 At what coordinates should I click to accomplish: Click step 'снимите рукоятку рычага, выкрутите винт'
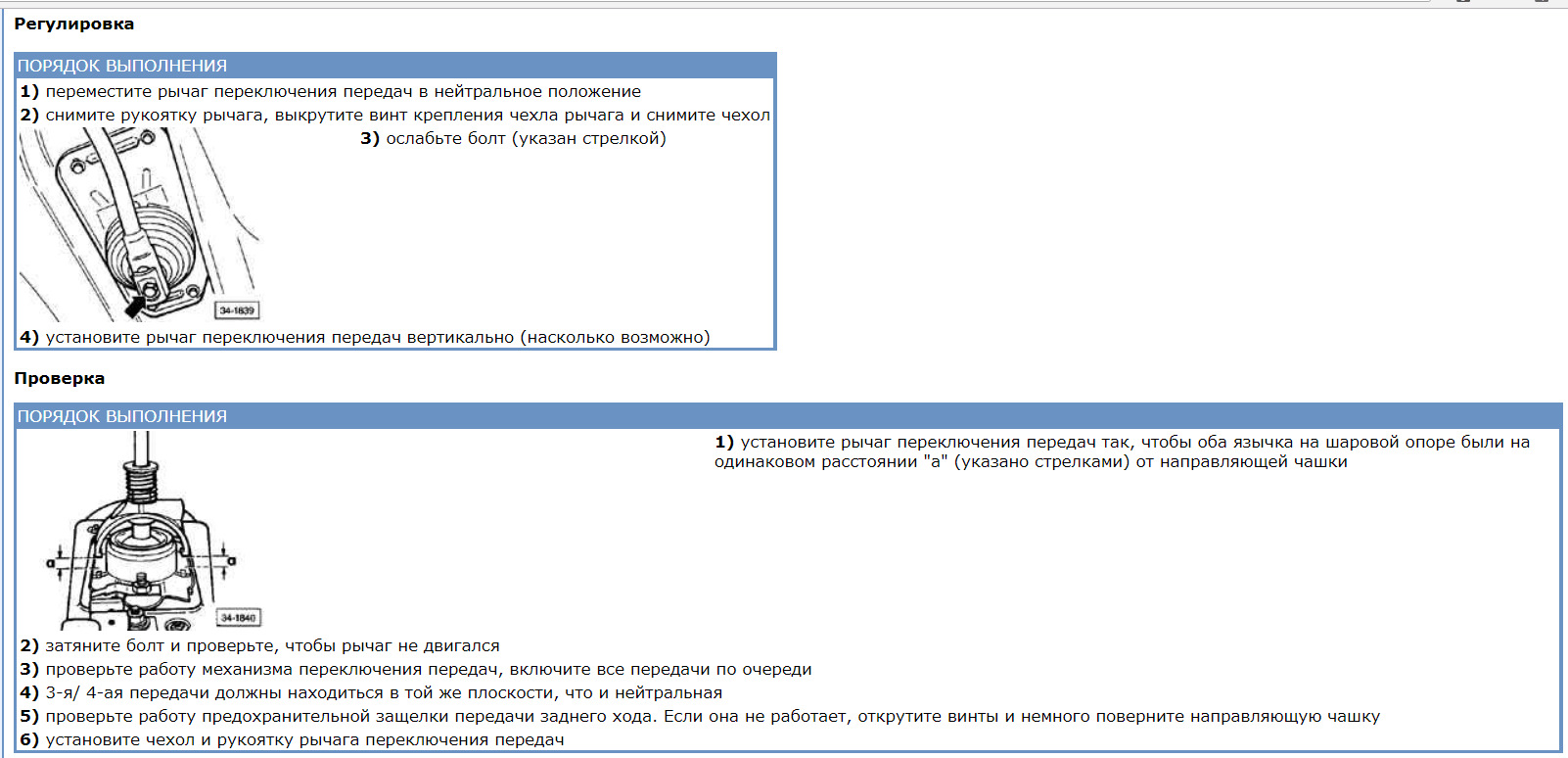click(x=394, y=115)
